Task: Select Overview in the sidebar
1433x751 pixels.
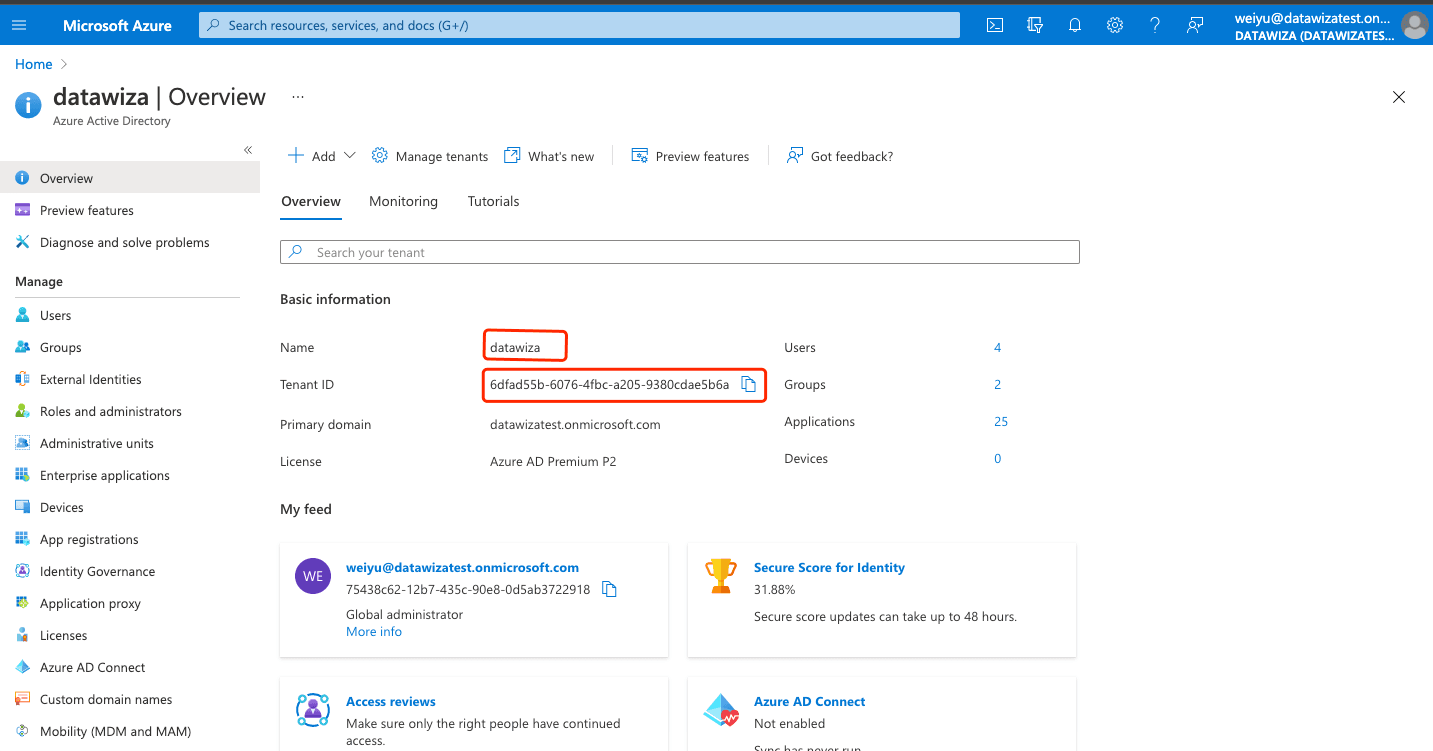Action: (130, 178)
